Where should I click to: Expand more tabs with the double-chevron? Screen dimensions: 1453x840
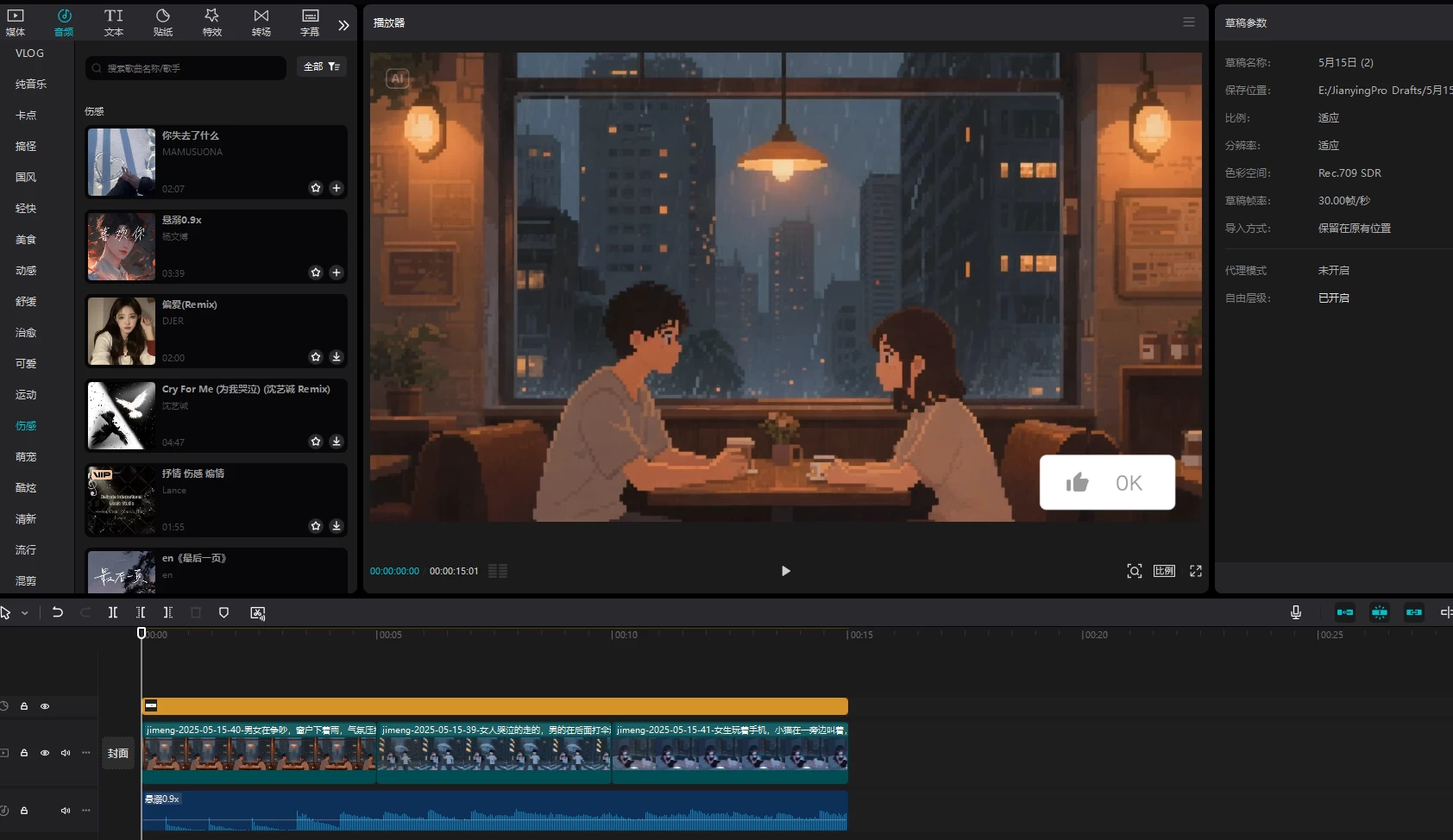tap(343, 25)
